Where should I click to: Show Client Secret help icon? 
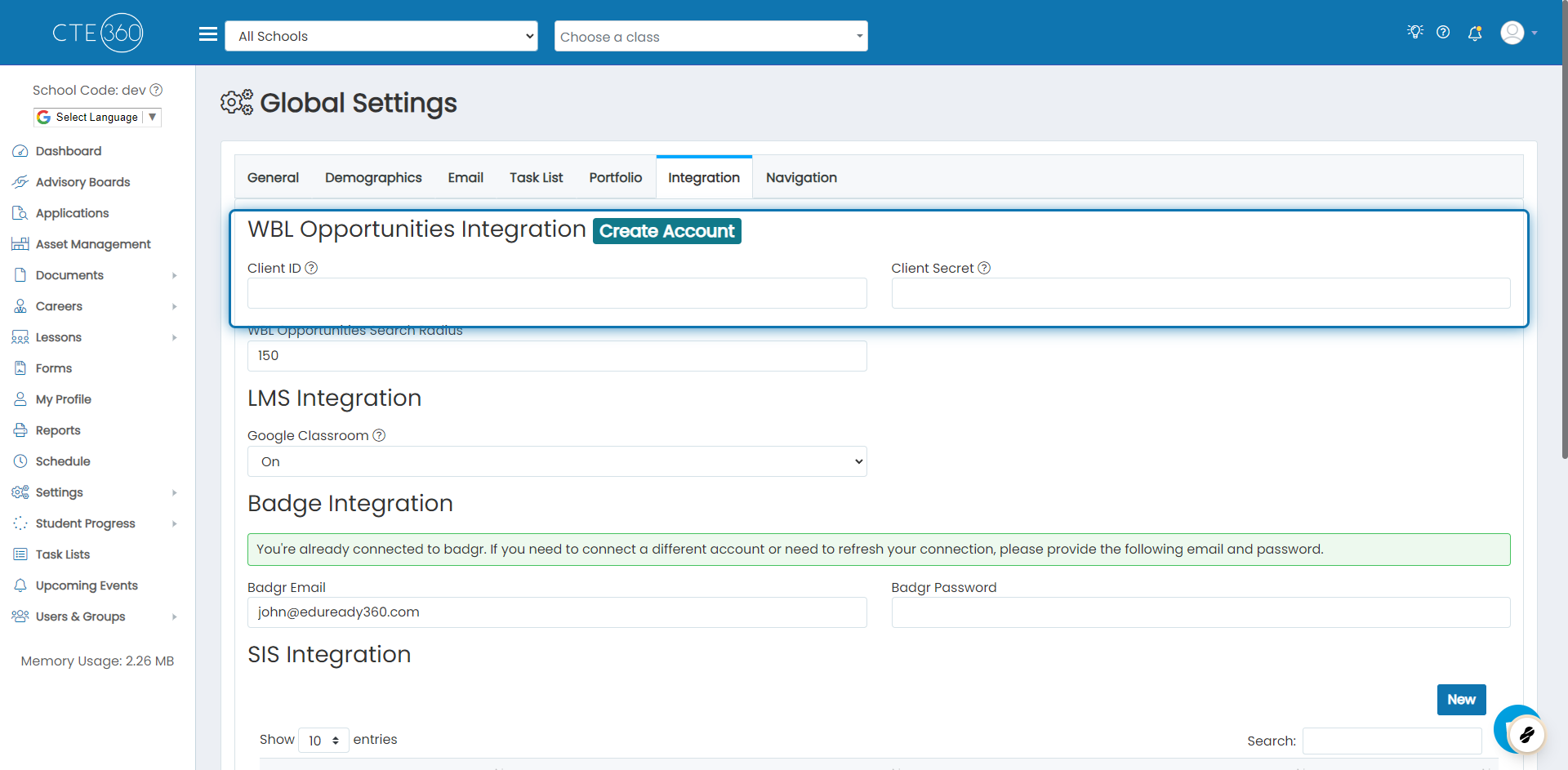984,268
